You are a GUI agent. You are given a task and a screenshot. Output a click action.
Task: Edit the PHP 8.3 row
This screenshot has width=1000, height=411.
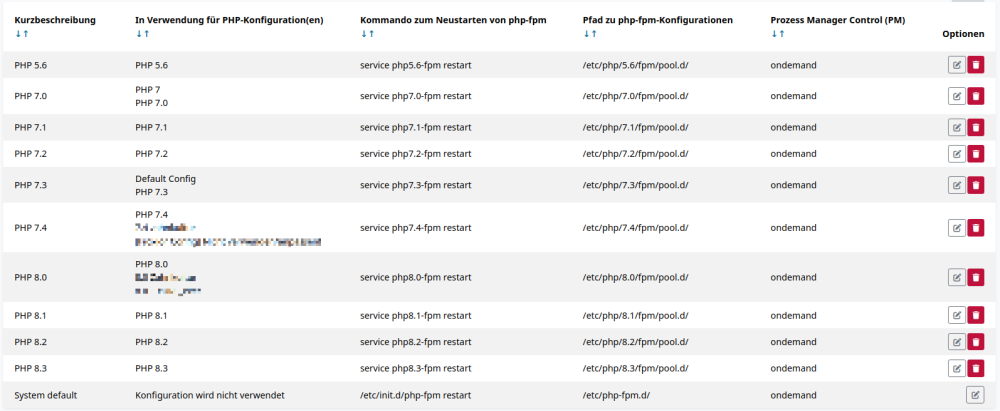[x=957, y=368]
